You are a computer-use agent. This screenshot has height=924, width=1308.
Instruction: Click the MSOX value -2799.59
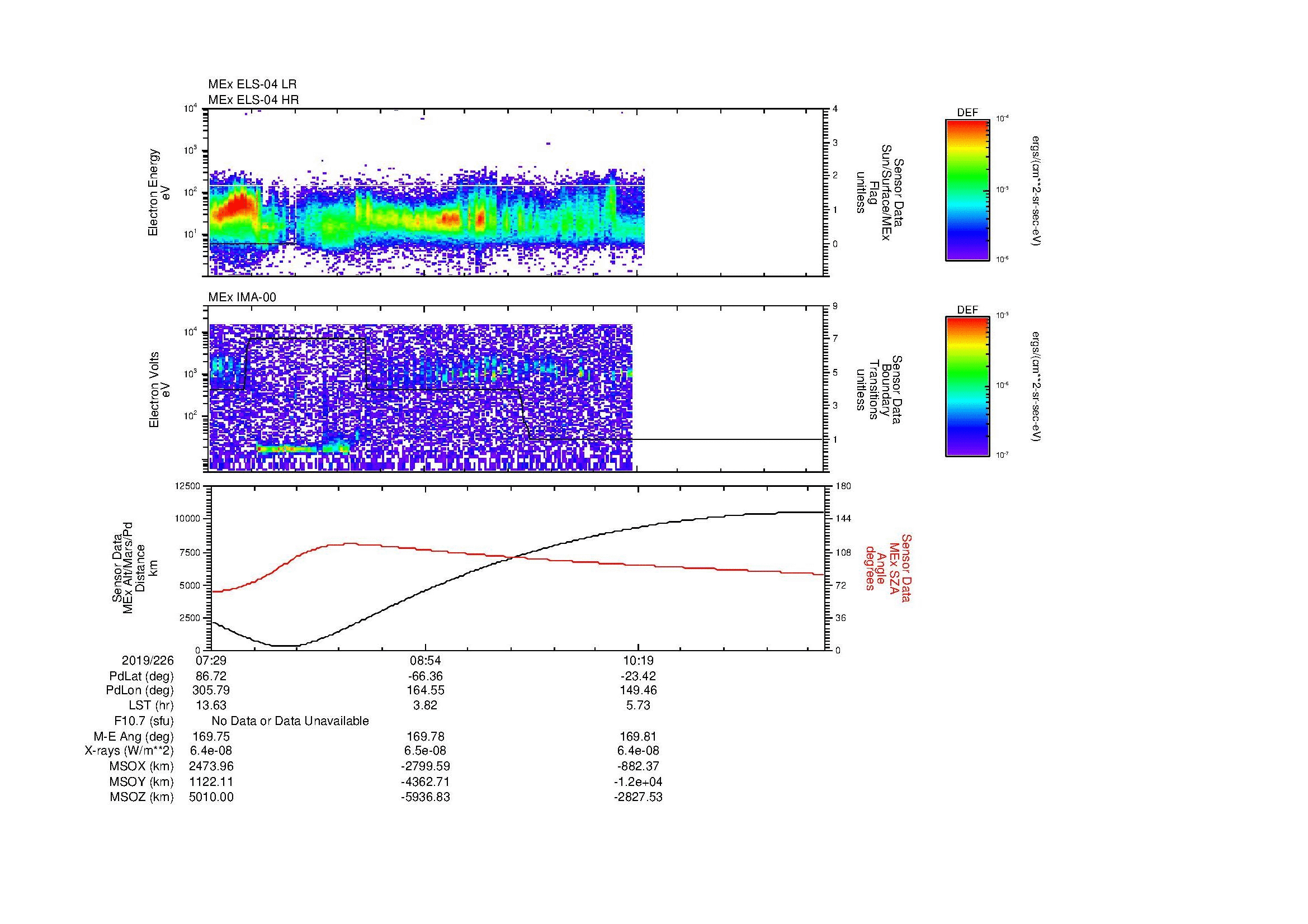[x=425, y=767]
